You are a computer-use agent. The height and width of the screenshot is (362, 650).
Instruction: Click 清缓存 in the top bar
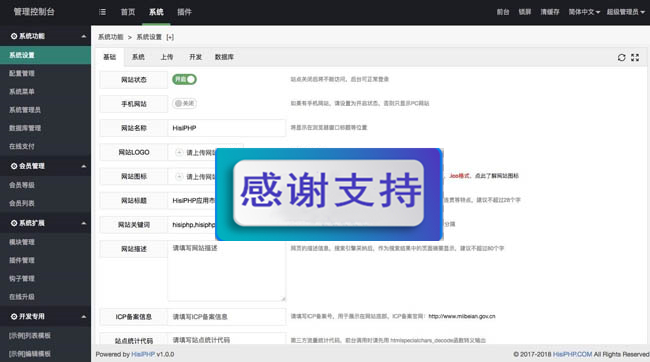click(x=550, y=12)
